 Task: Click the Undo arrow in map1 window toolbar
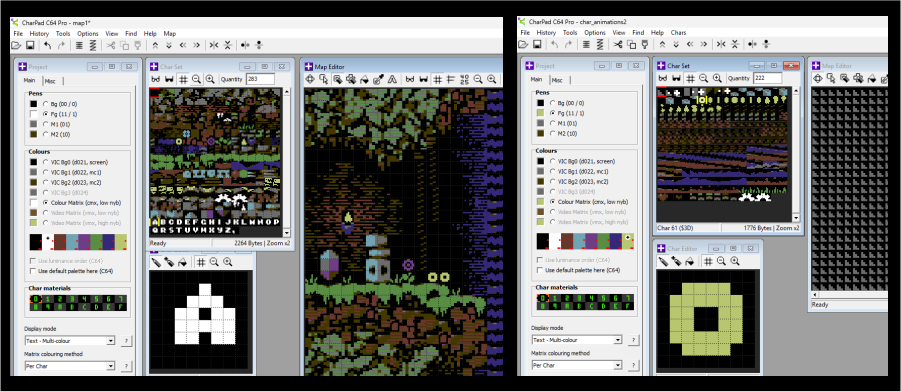(x=48, y=45)
